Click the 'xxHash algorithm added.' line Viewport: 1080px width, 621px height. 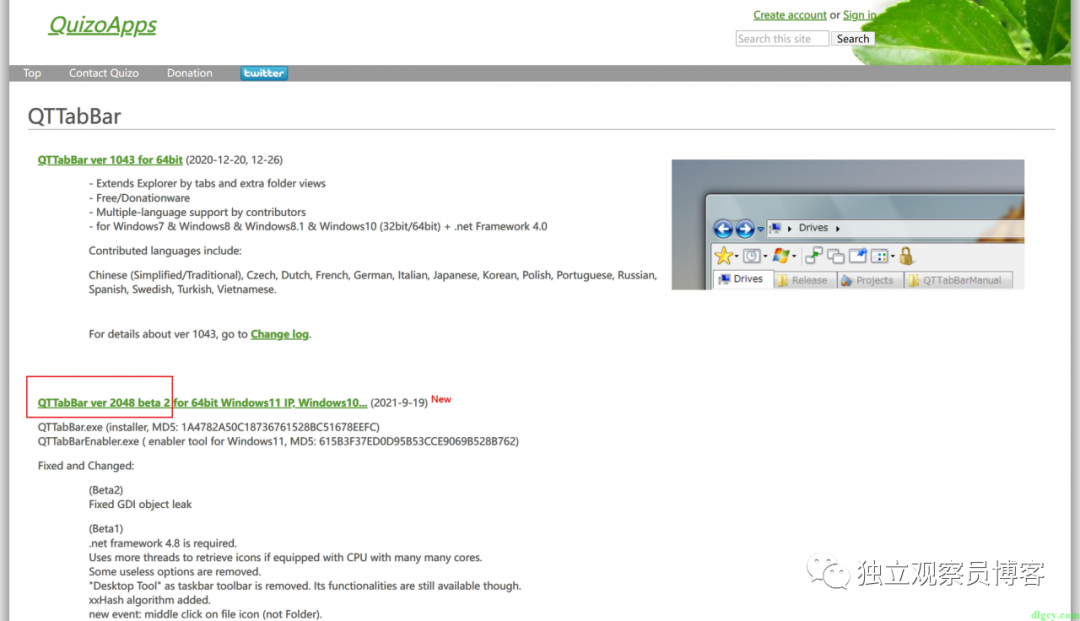149,600
